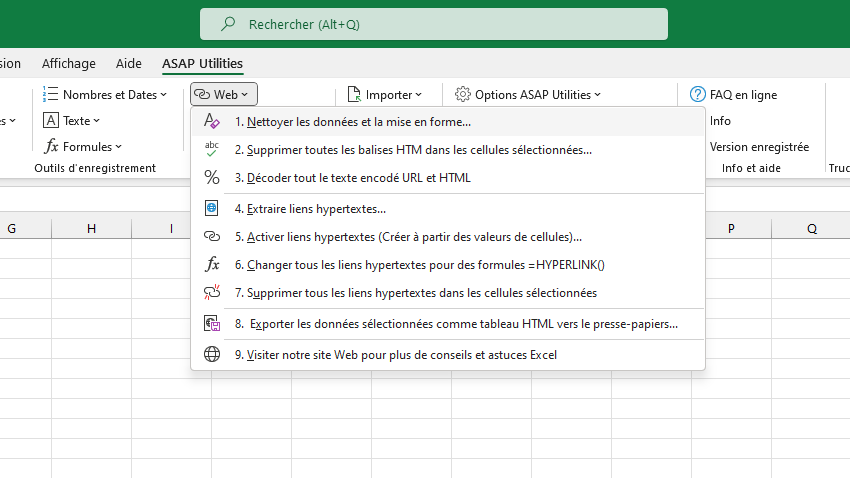The image size is (850, 478).
Task: Click the broken link icon for item 7
Action: tap(211, 292)
